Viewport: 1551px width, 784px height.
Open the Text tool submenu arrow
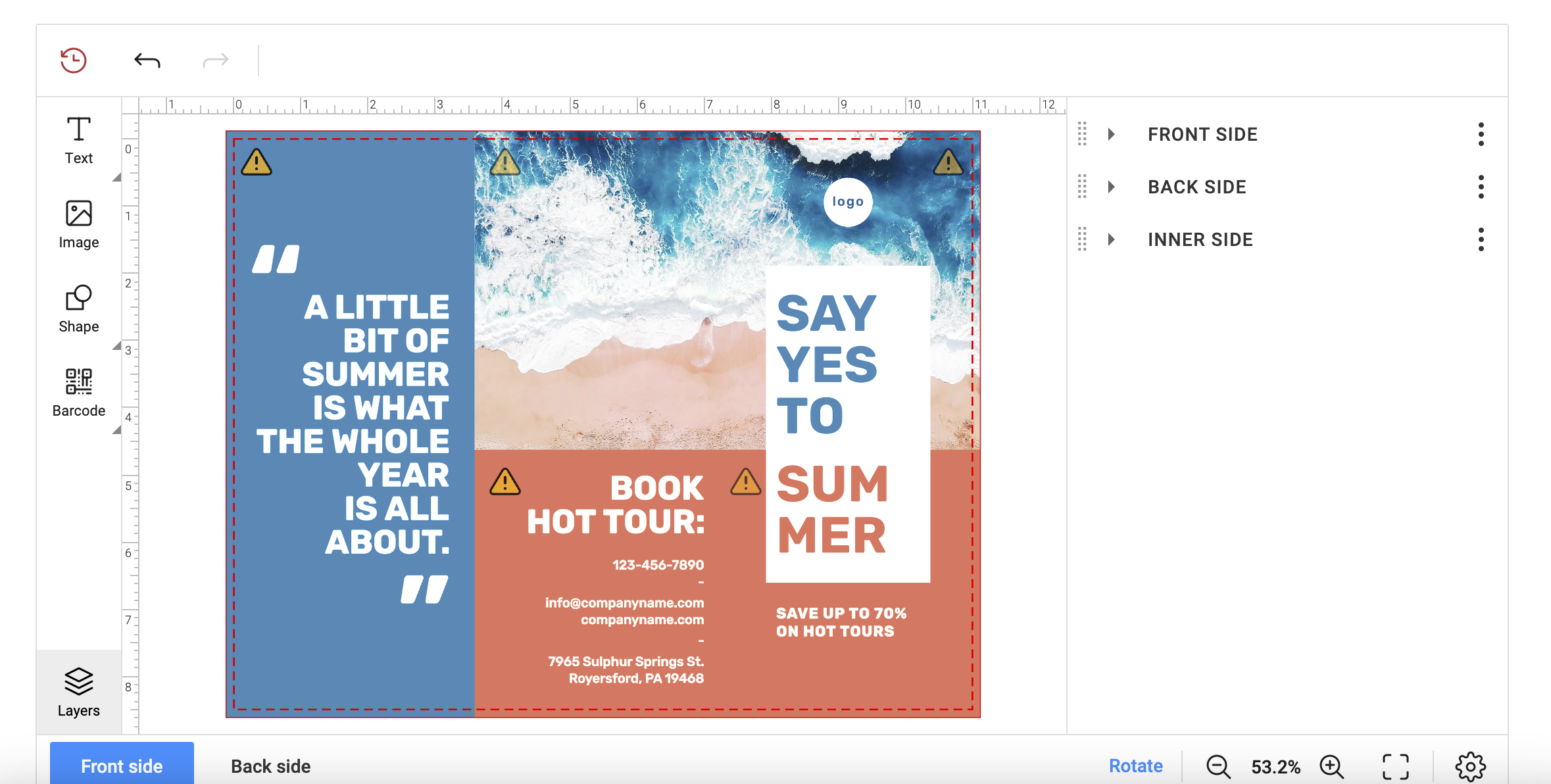pyautogui.click(x=116, y=178)
